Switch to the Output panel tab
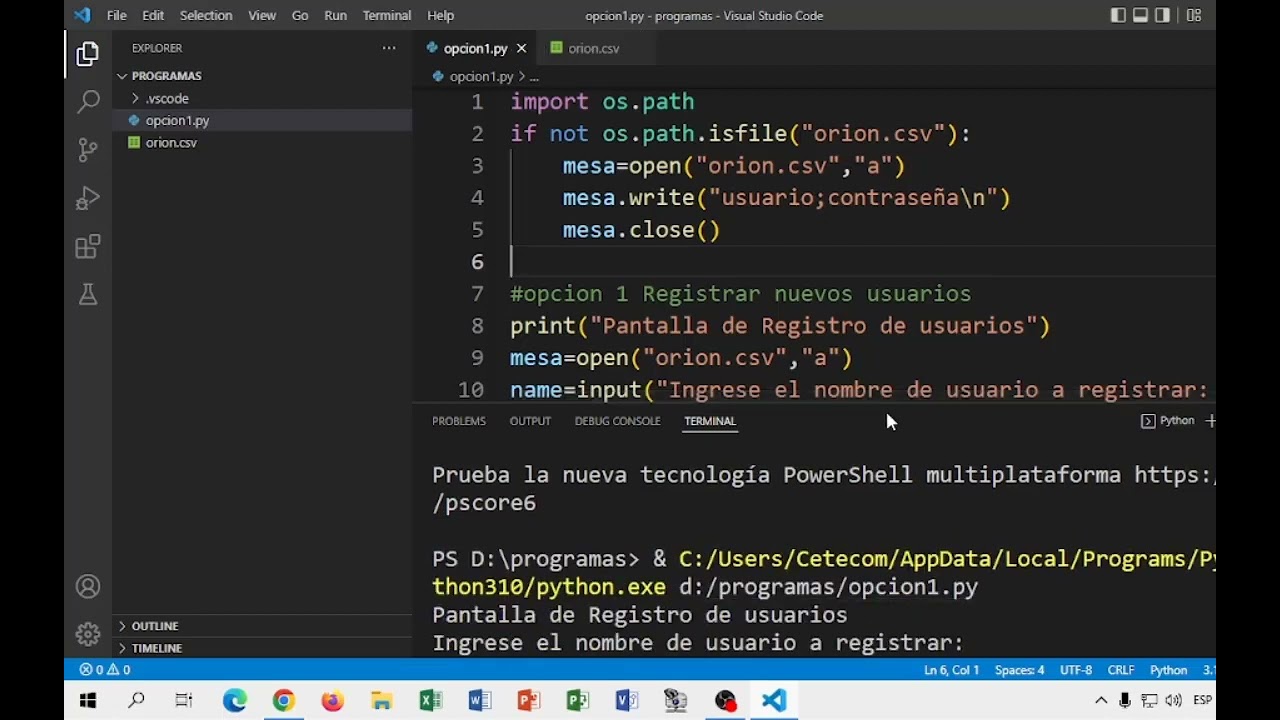 click(x=530, y=421)
